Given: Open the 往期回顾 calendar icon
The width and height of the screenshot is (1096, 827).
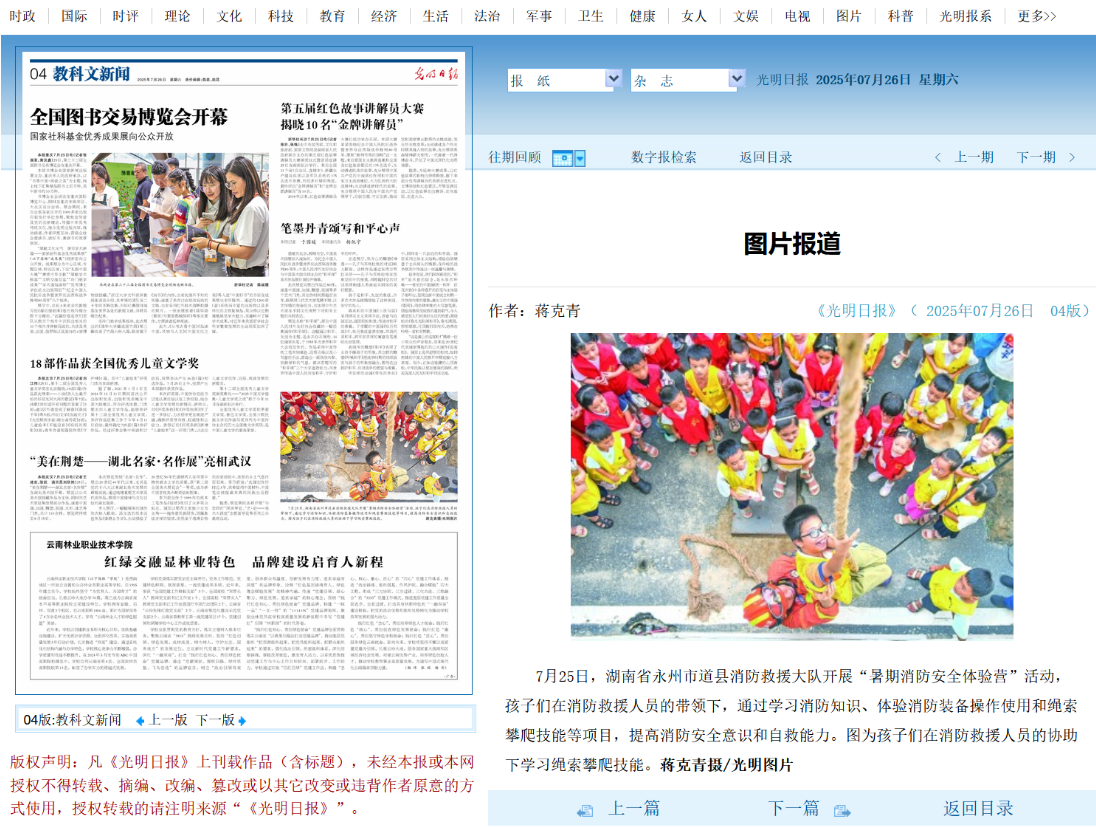Looking at the screenshot, I should pyautogui.click(x=561, y=158).
